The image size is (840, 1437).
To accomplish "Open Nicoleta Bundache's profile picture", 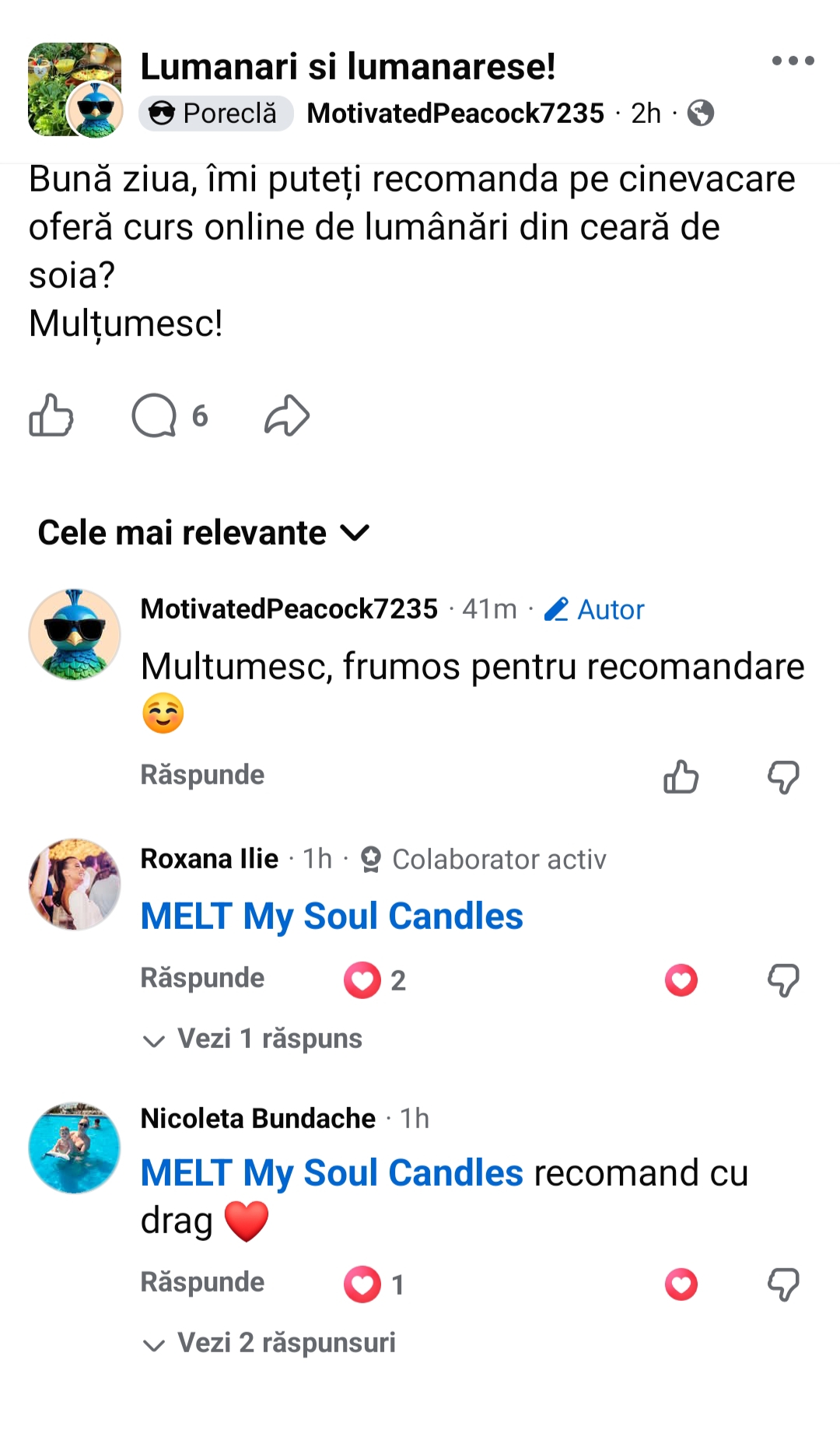I will [75, 1148].
